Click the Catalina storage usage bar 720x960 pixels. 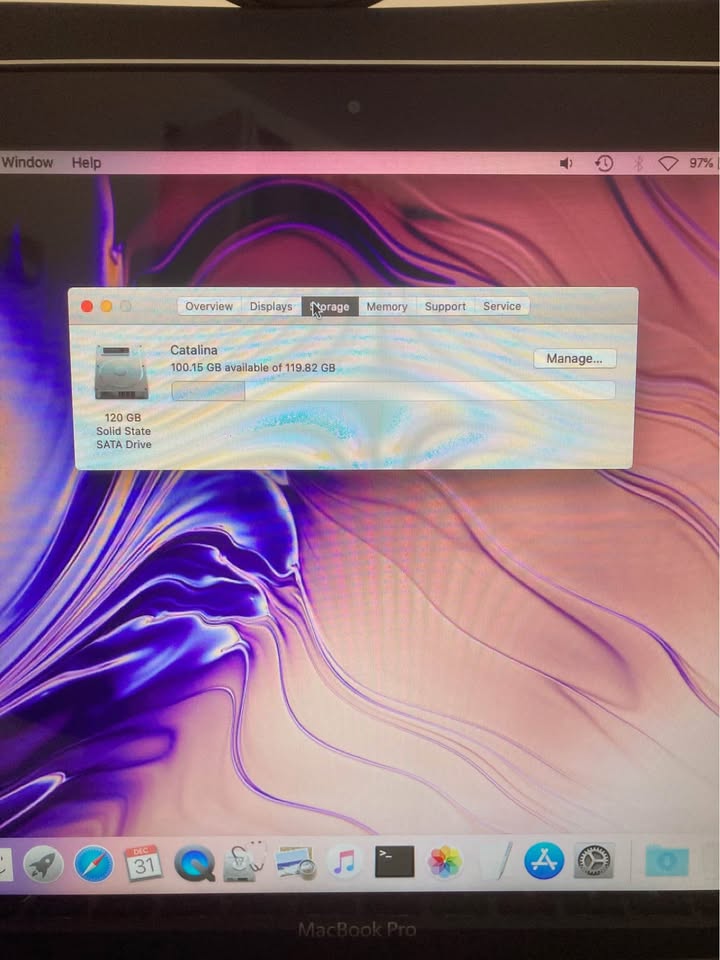pos(393,390)
